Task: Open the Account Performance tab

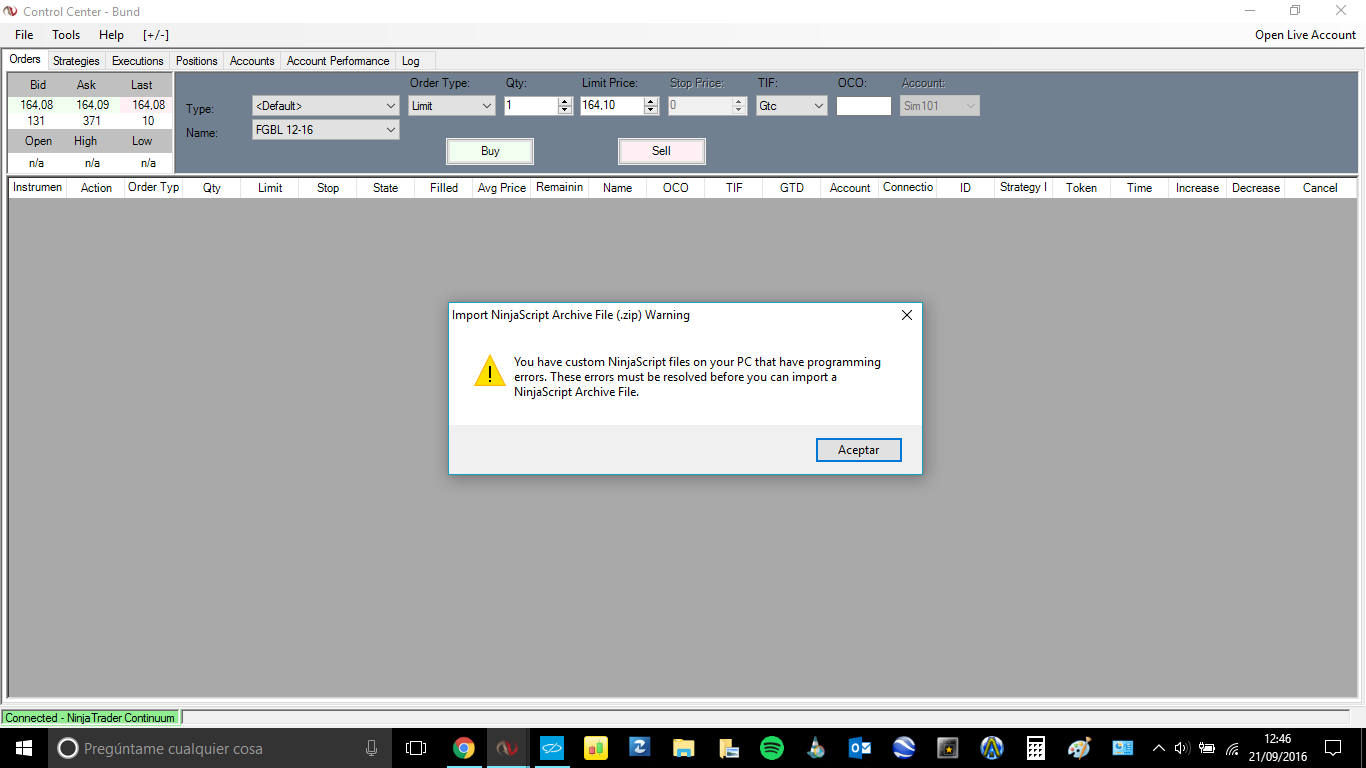Action: pyautogui.click(x=338, y=61)
